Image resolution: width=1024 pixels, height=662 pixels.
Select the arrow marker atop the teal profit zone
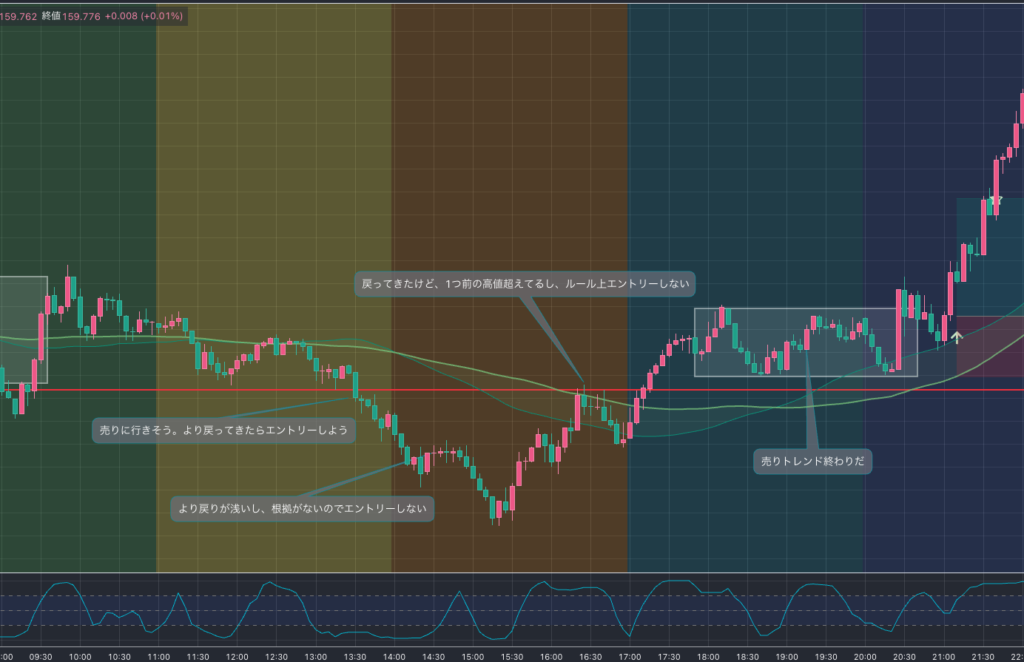(994, 201)
